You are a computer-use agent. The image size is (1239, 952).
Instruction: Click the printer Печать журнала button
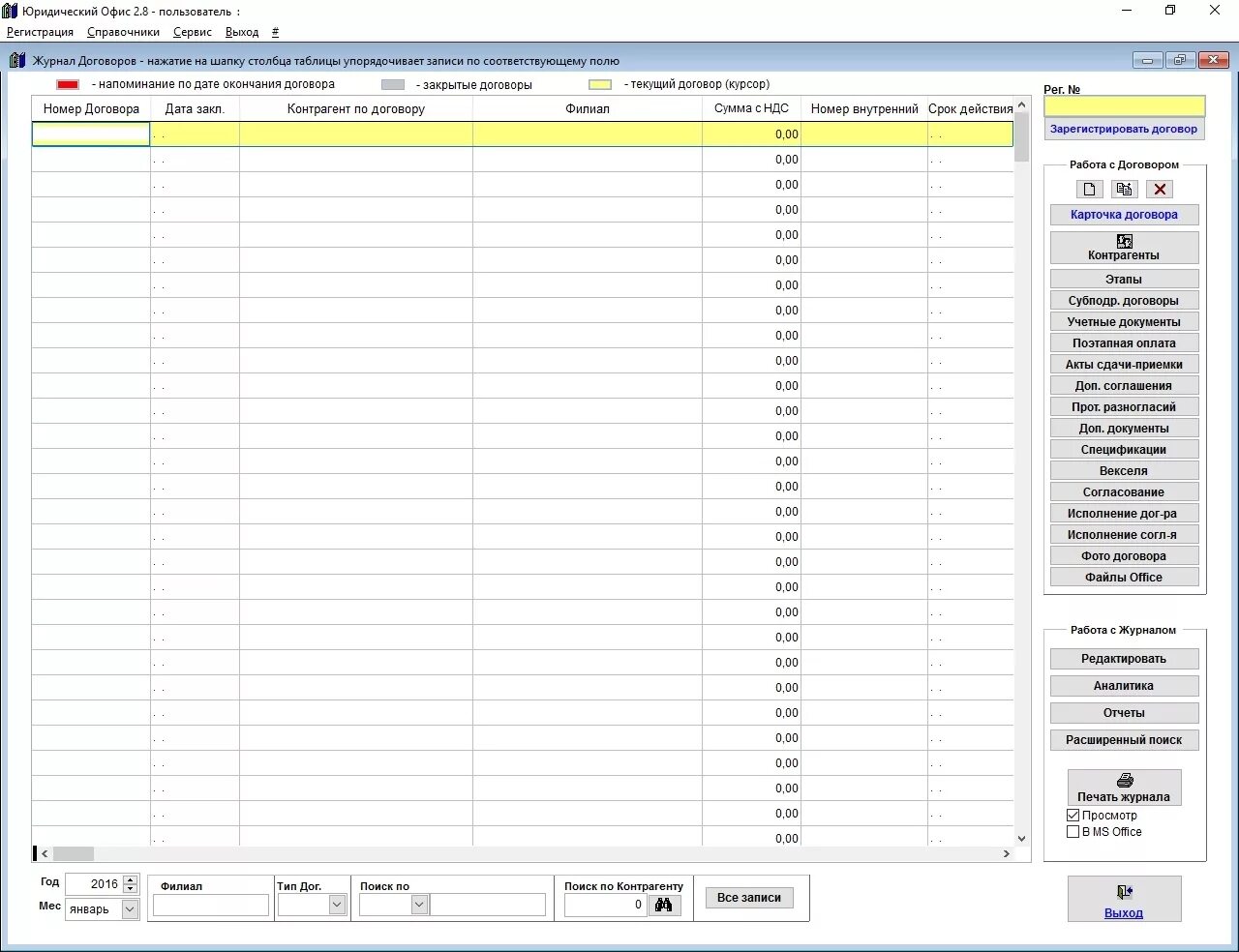pyautogui.click(x=1124, y=788)
